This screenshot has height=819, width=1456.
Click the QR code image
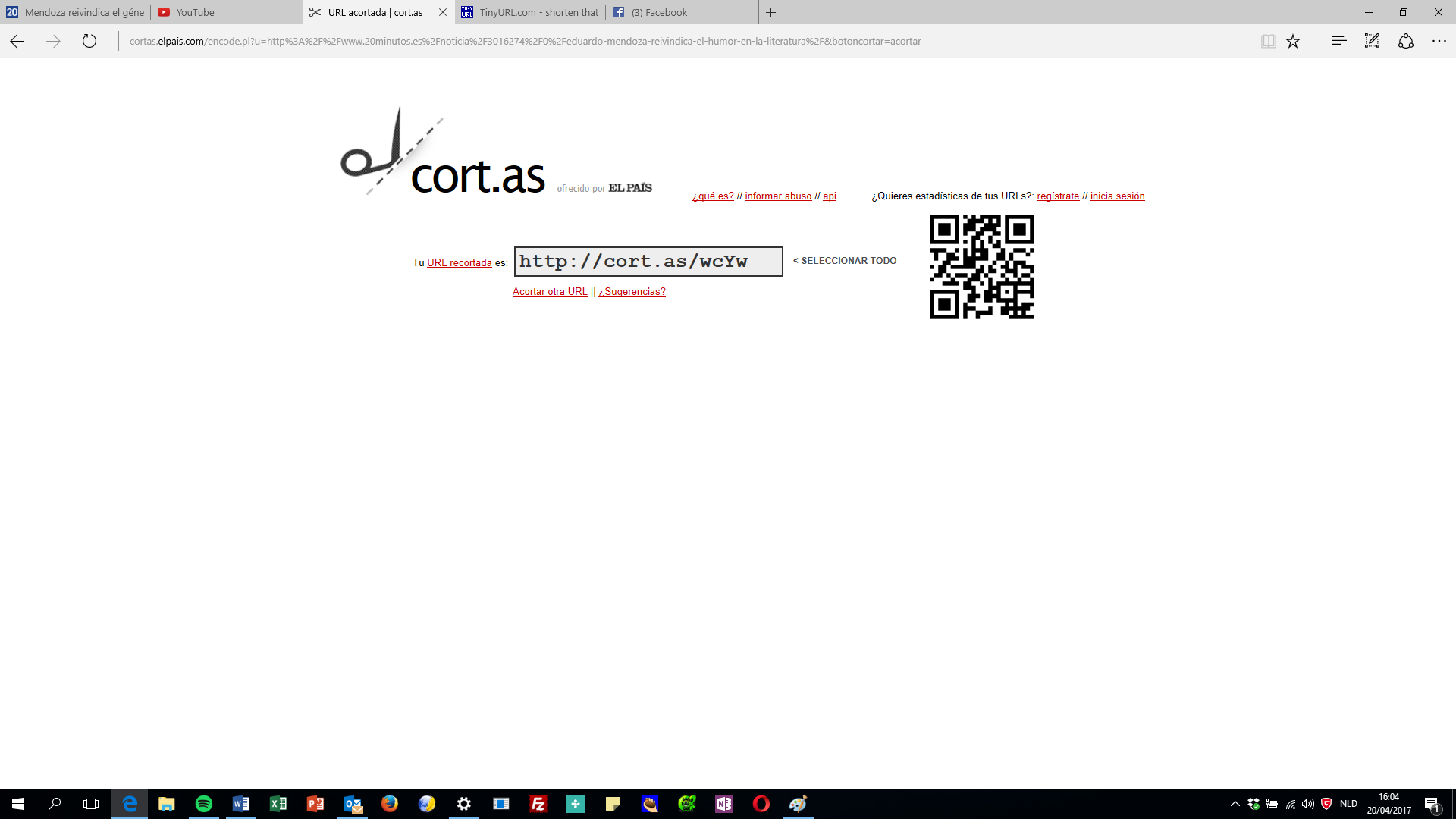981,267
